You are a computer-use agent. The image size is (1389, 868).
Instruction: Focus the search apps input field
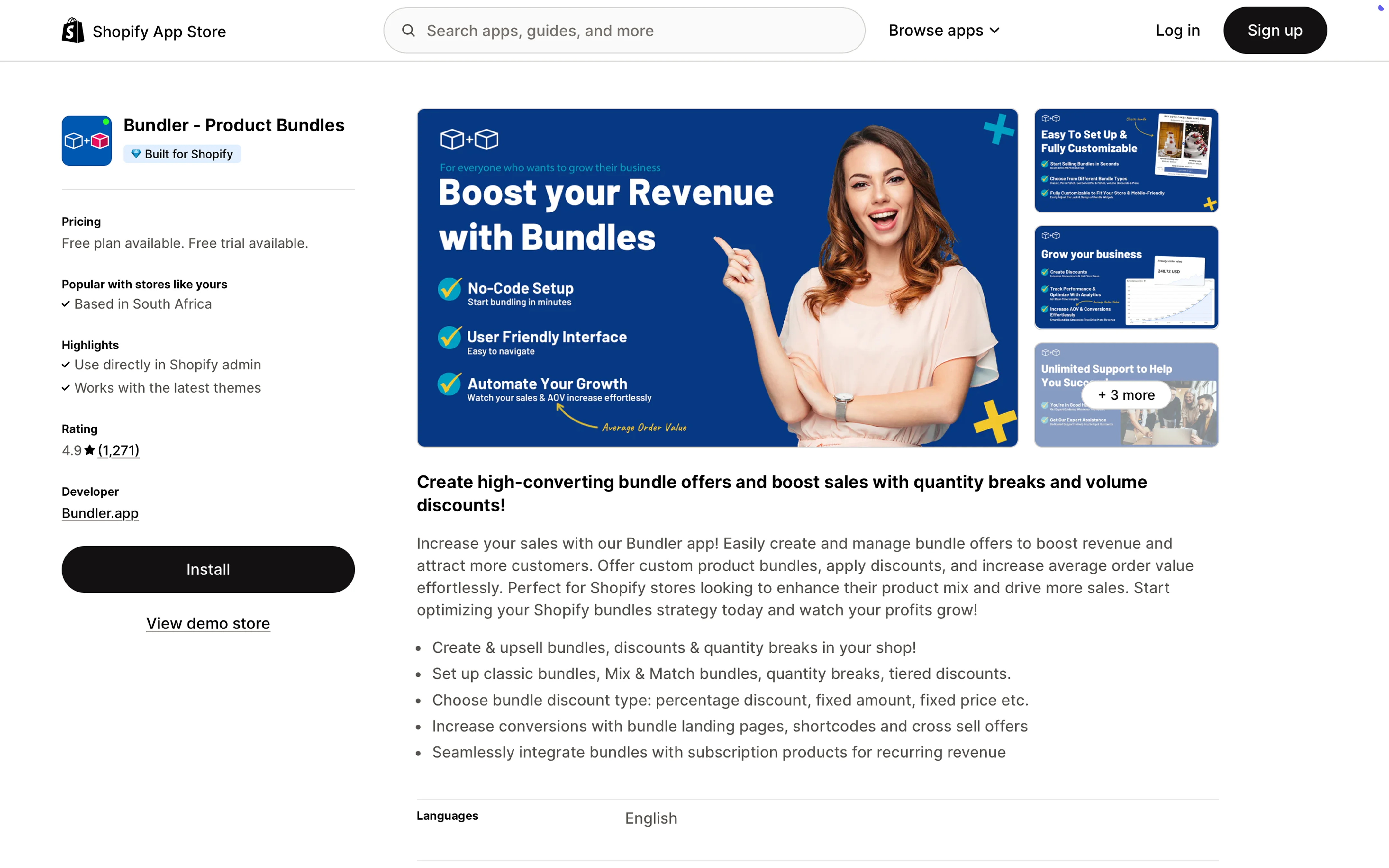(x=631, y=31)
